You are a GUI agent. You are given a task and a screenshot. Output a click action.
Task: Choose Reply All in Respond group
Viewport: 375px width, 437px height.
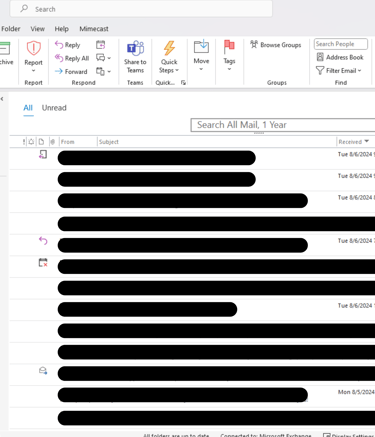pyautogui.click(x=72, y=58)
